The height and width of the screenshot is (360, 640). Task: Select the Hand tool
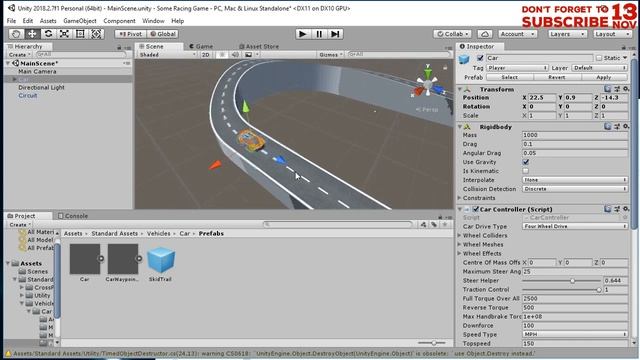pyautogui.click(x=16, y=34)
